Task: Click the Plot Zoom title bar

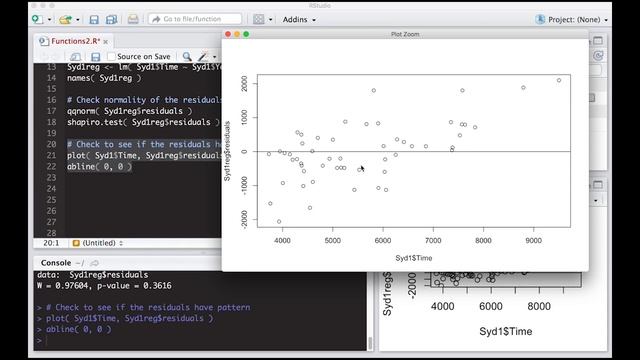Action: (405, 34)
